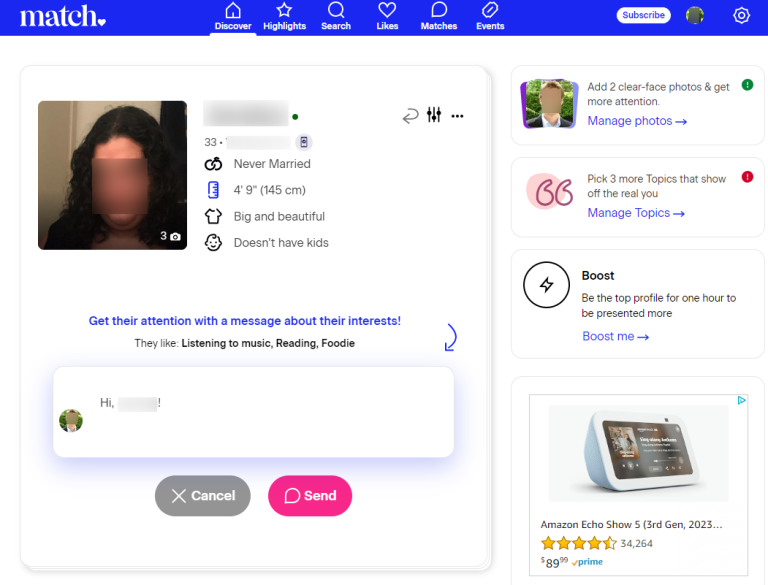This screenshot has height=585, width=768.
Task: Click the Boost lightning bolt icon
Action: (x=546, y=286)
